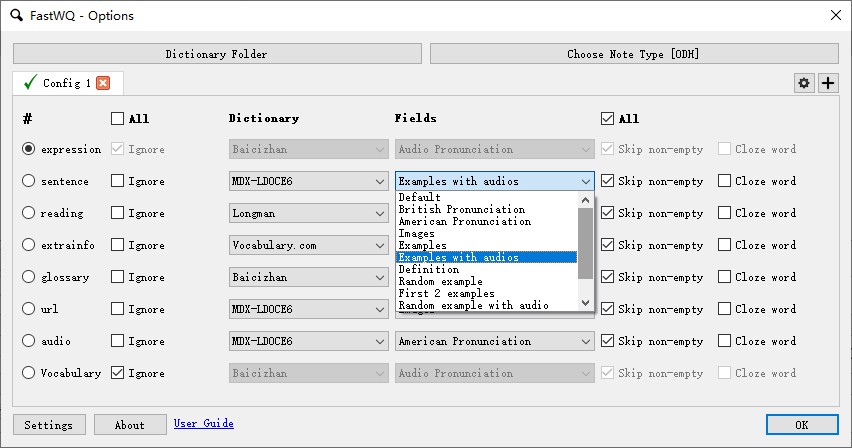This screenshot has height=448, width=852.
Task: Enable Cloze word for extrainfo row
Action: coord(724,245)
